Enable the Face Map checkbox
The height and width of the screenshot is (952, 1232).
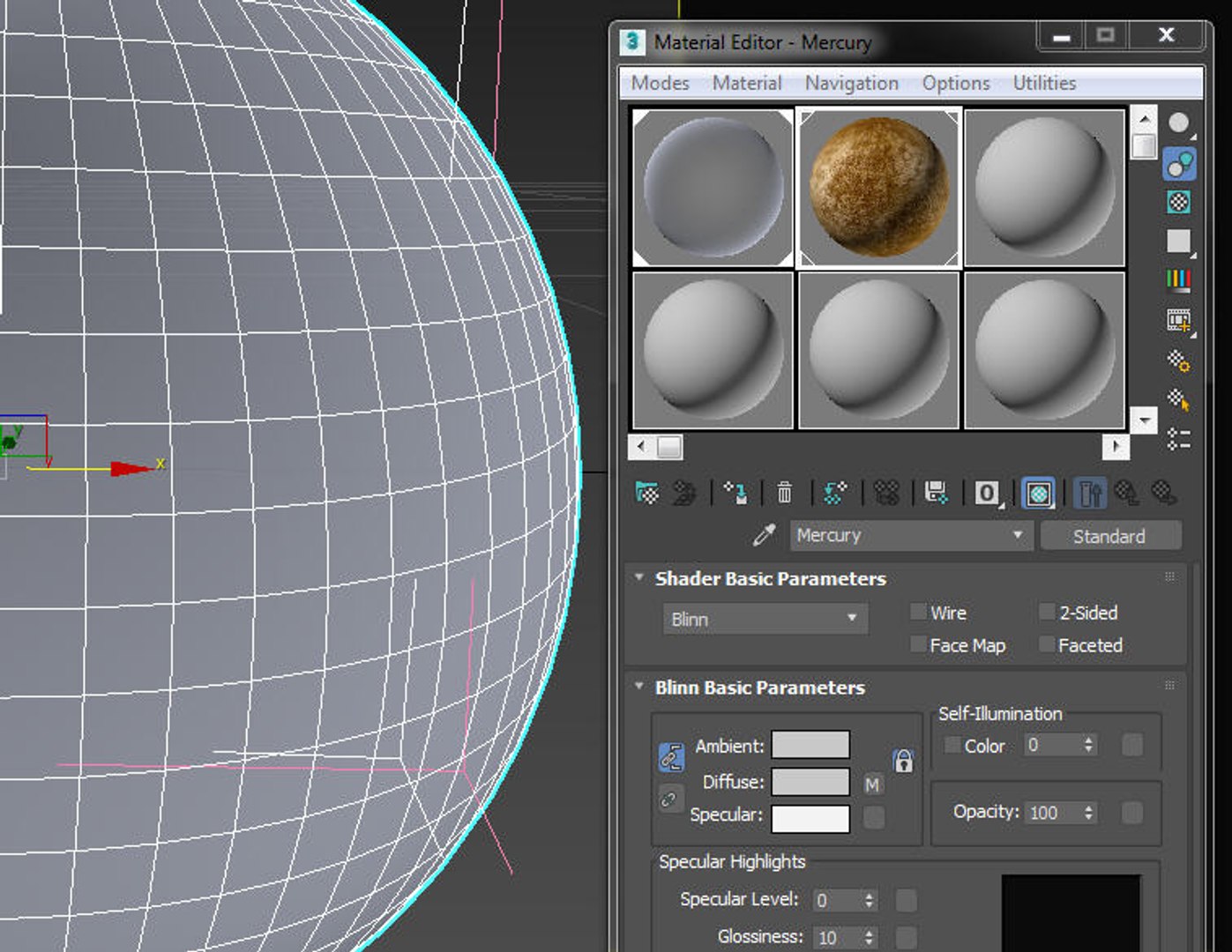click(918, 644)
